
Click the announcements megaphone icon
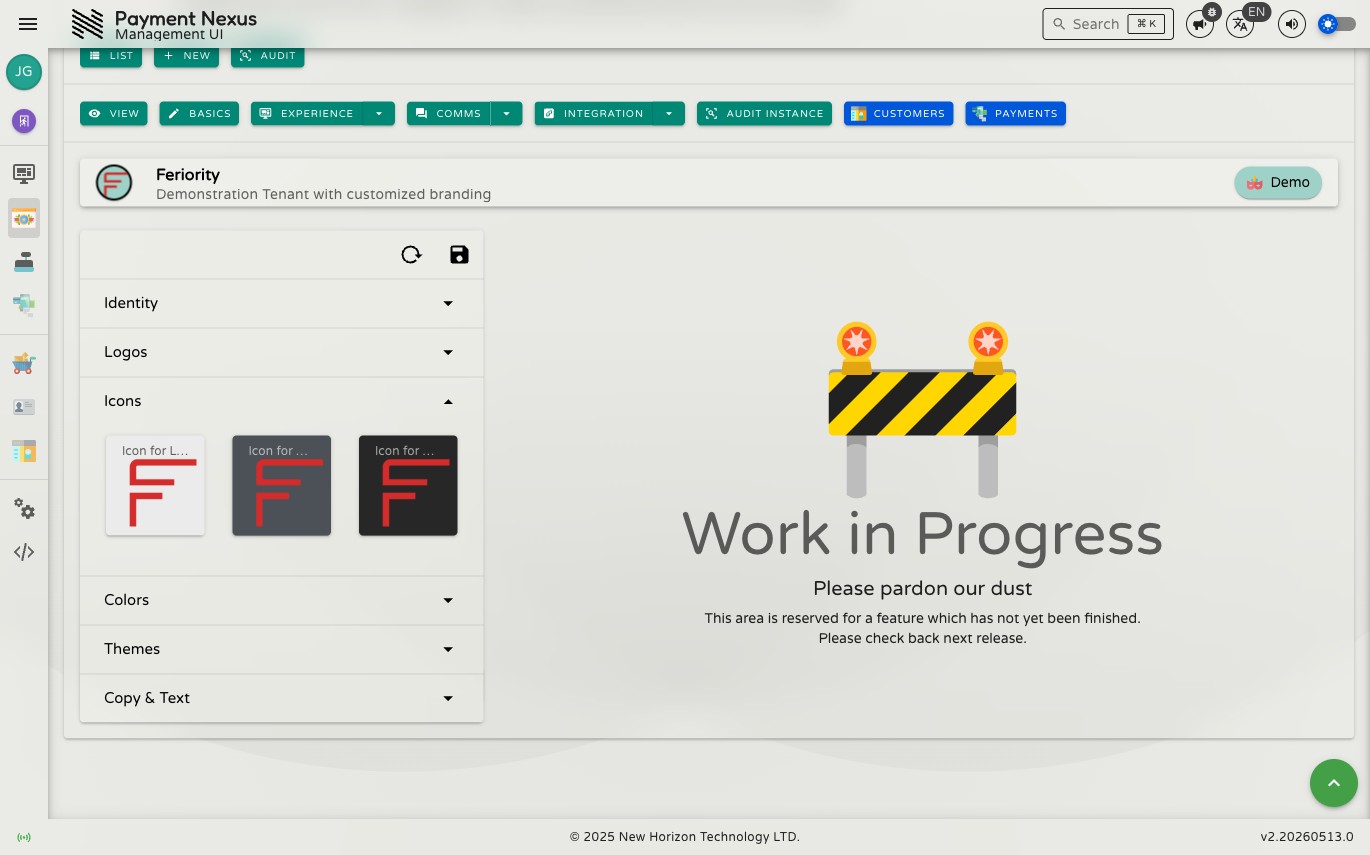coord(1198,25)
